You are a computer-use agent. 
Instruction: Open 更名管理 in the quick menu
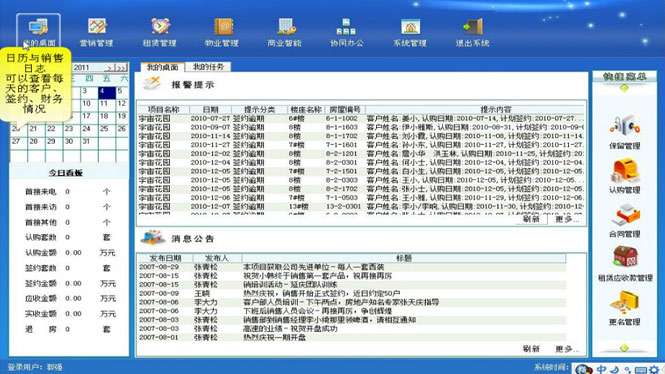624,308
